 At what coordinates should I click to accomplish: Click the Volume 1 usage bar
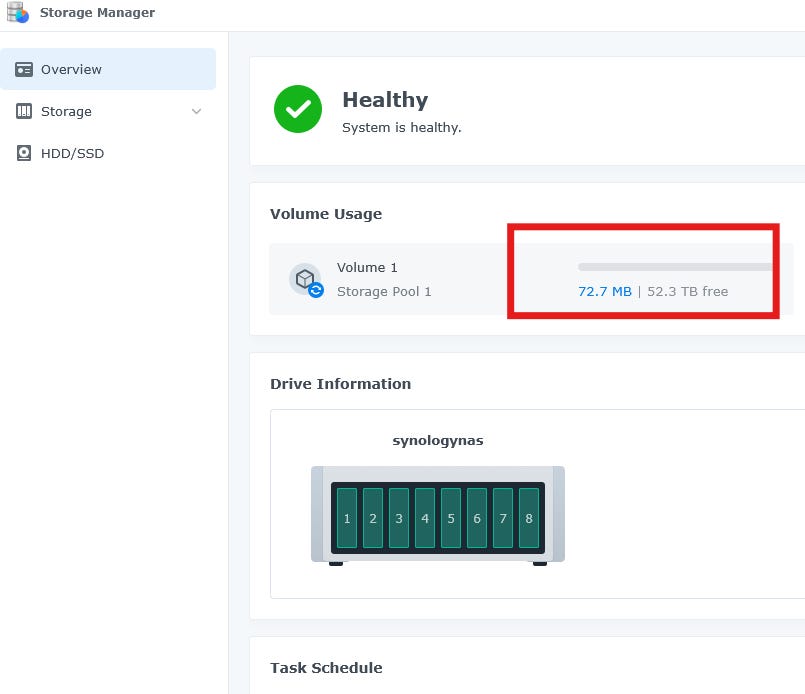coord(675,267)
